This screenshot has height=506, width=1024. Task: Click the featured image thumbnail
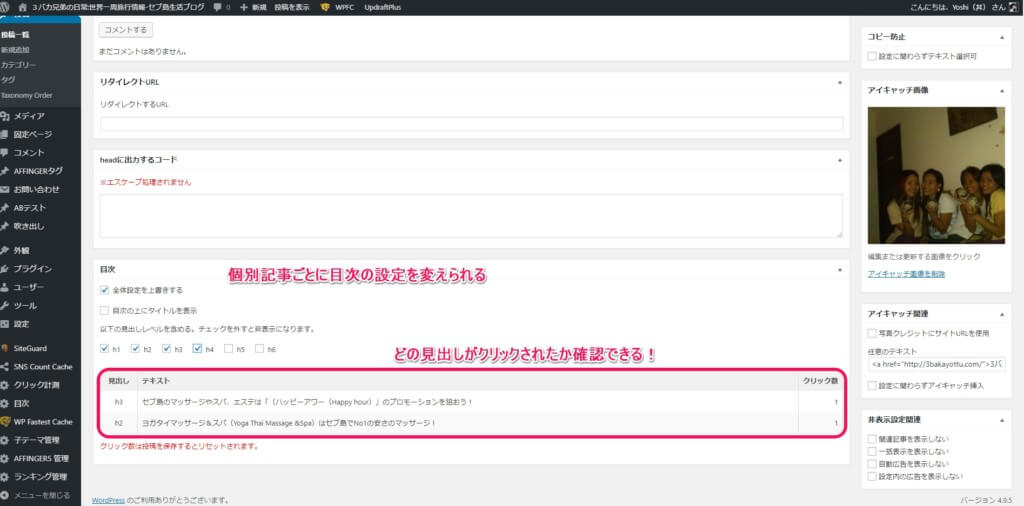pos(936,176)
